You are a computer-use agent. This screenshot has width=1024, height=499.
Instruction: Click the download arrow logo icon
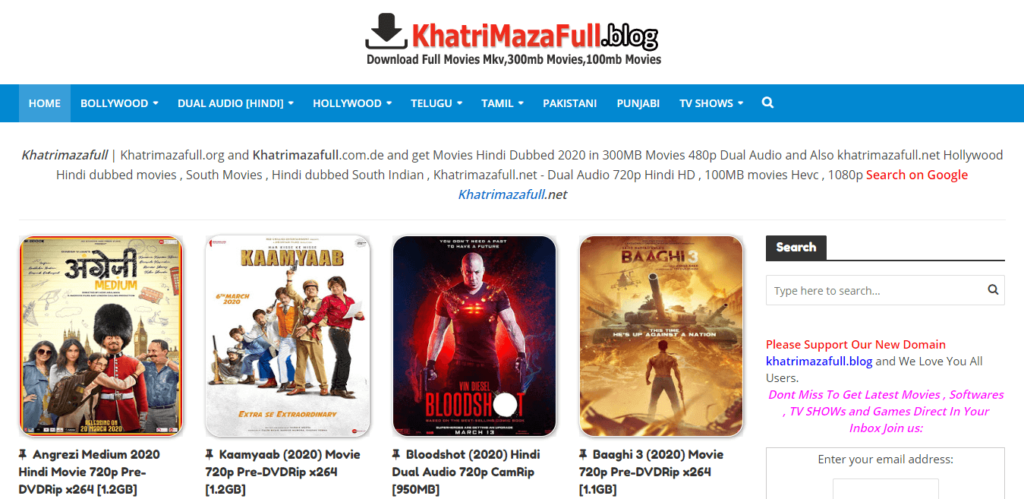coord(387,30)
